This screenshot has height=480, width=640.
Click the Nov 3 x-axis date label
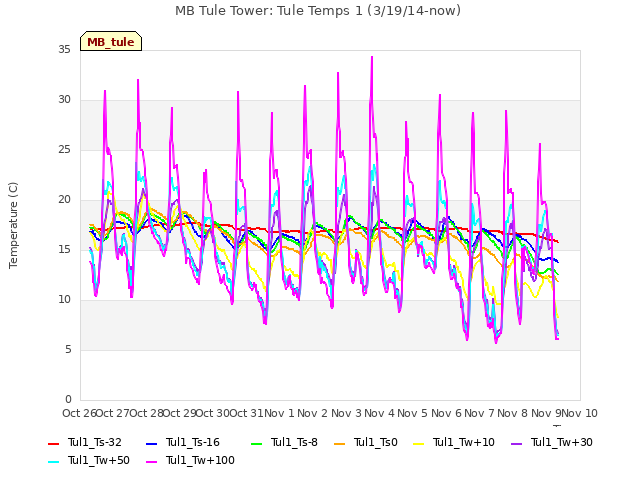pyautogui.click(x=346, y=413)
